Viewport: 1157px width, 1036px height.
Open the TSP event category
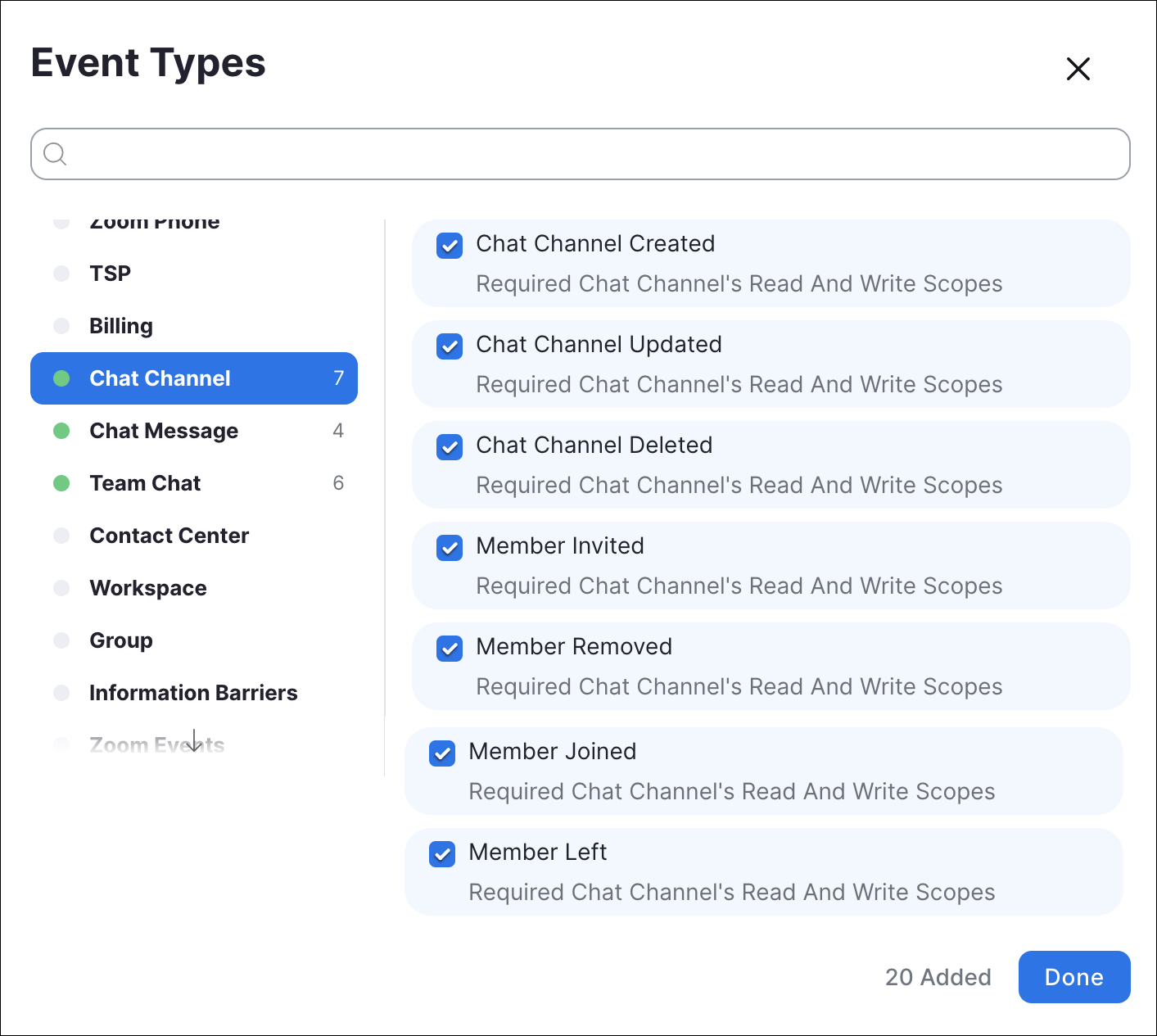tap(110, 274)
